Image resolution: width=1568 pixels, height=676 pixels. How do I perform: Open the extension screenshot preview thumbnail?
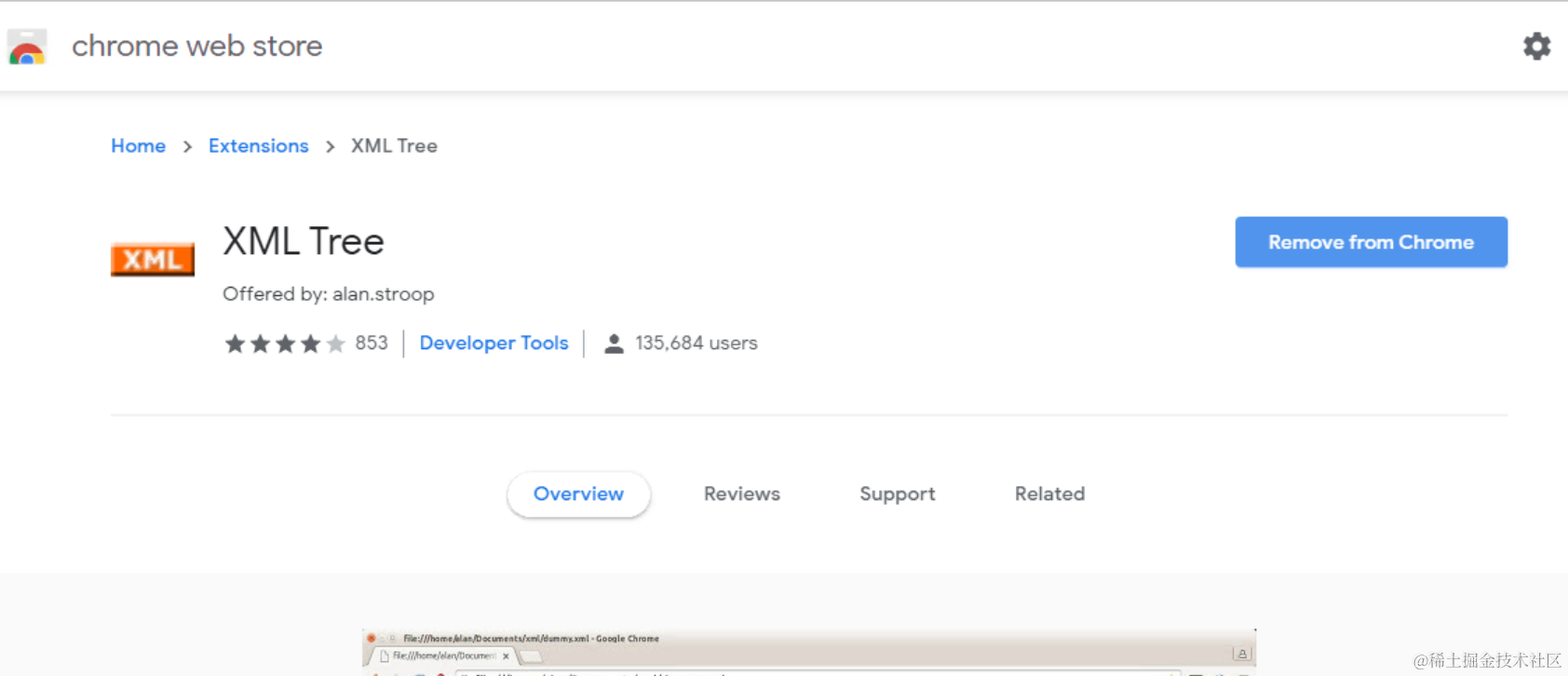pos(809,652)
